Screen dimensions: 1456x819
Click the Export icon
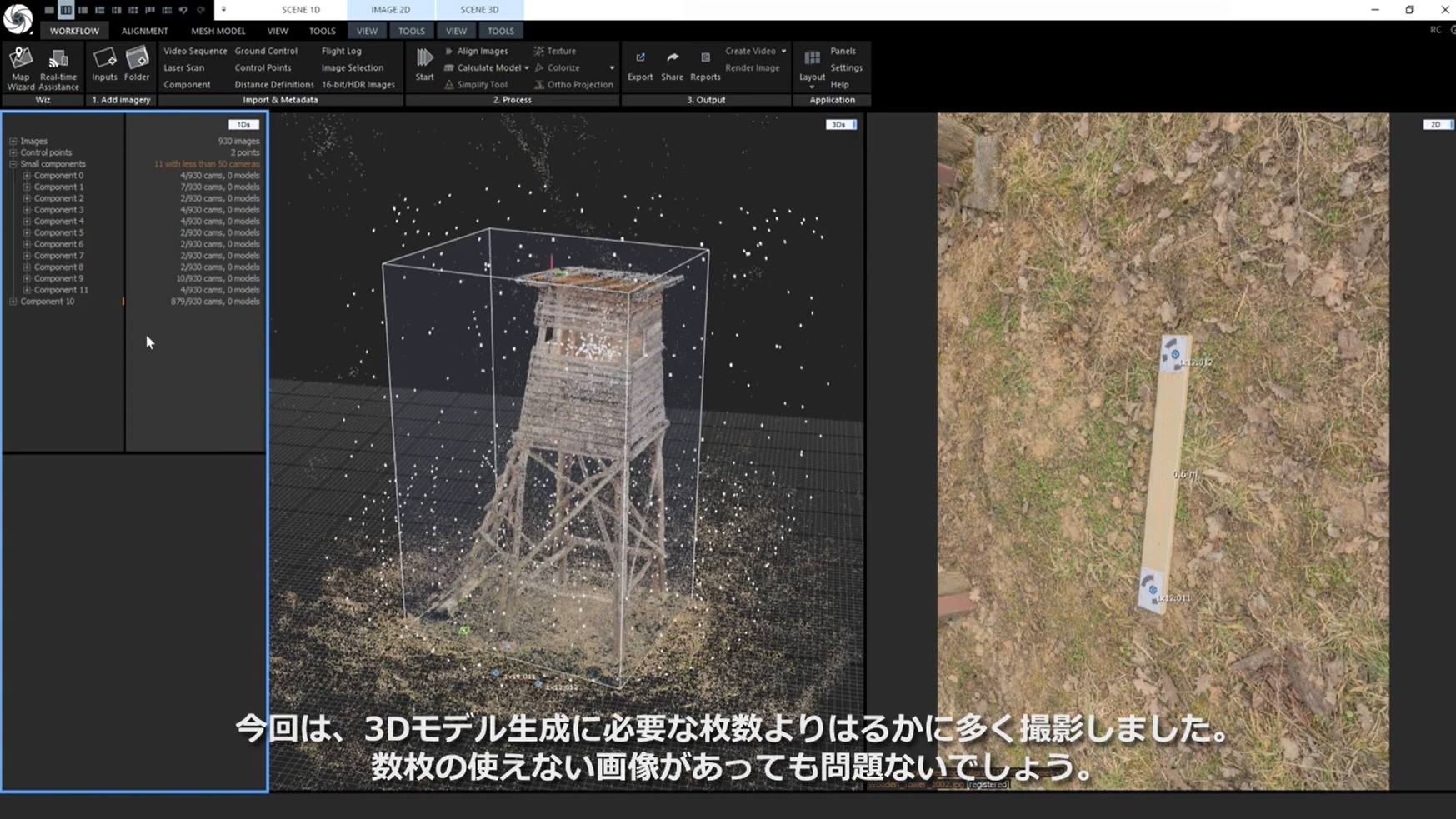tap(640, 57)
